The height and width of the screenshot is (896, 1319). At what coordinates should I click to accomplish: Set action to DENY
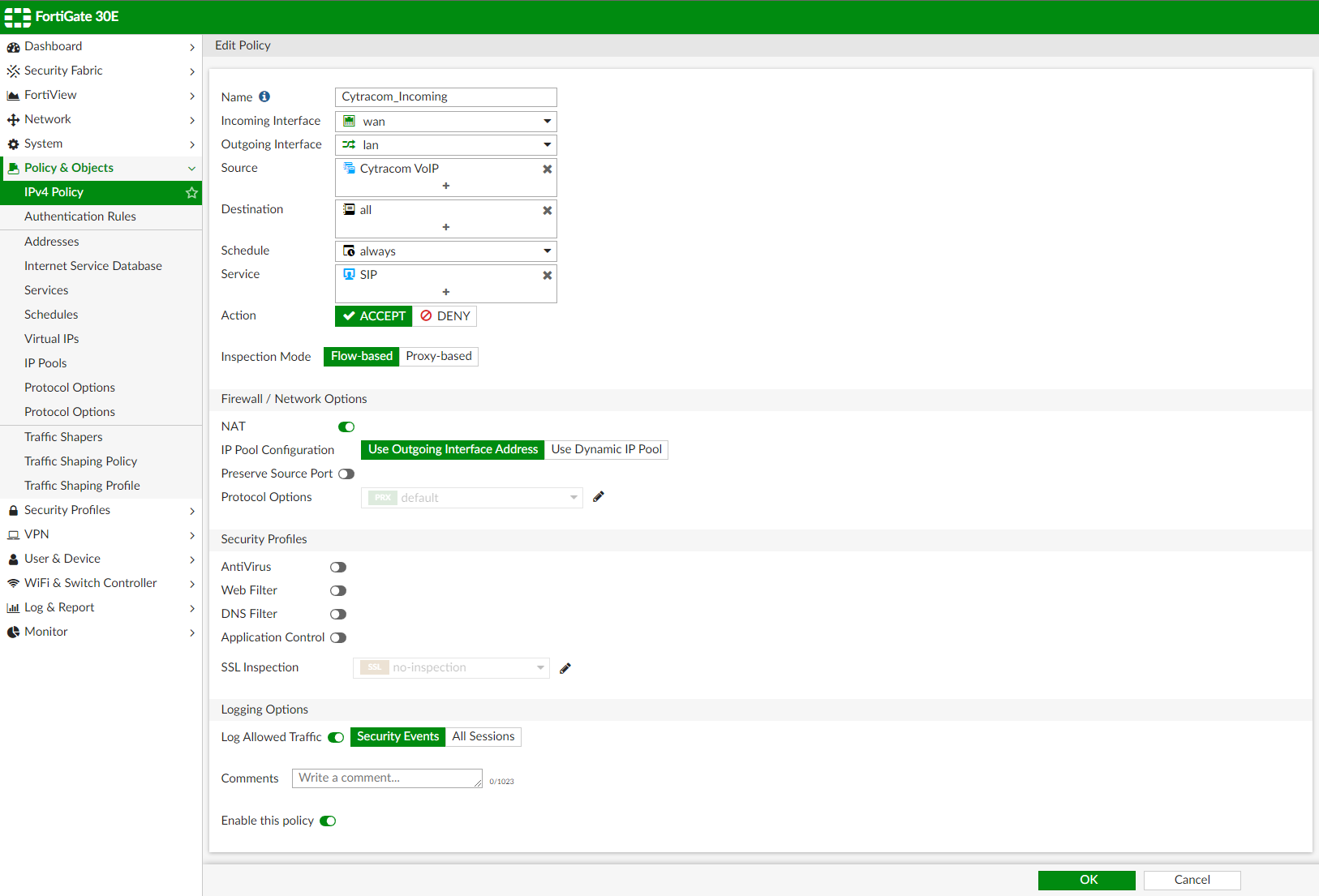[x=445, y=316]
